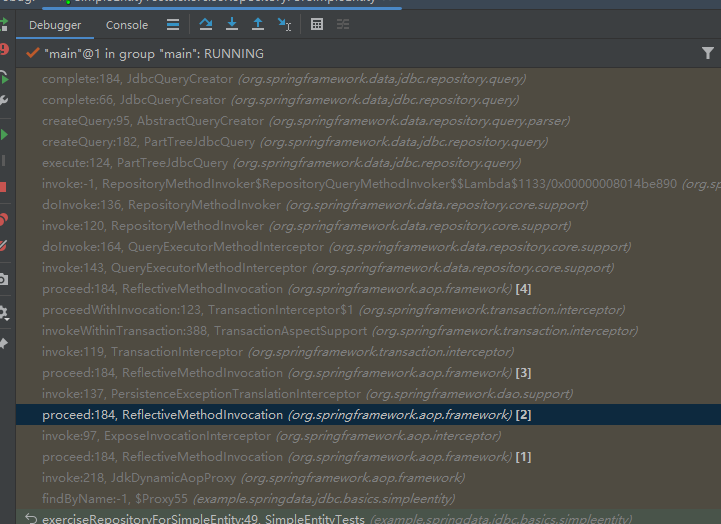Select frame invoke:-1, RepositoryMethodInvoker$RepositoryQueryMethodInvoker Lambda

368,184
